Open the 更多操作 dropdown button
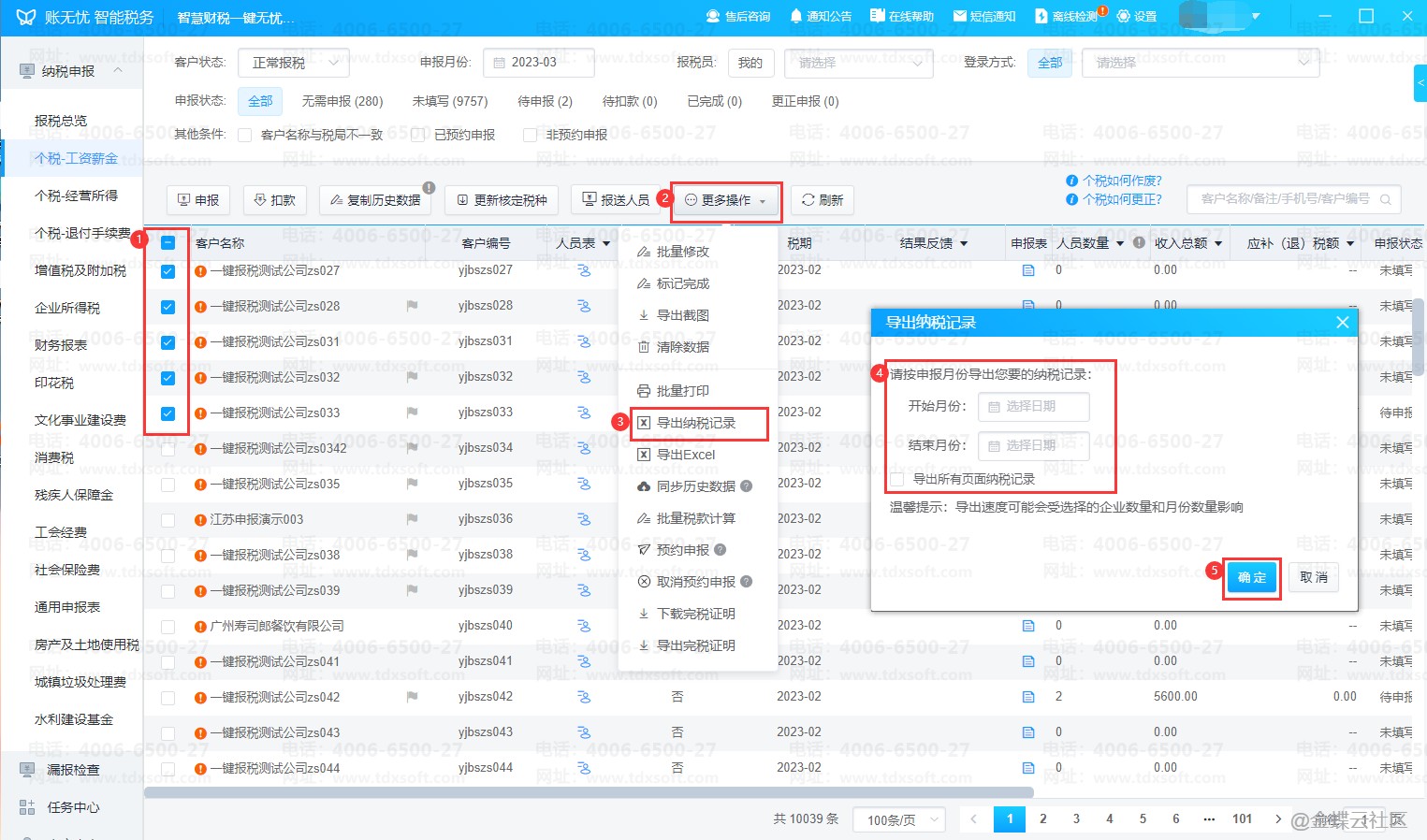Screen dimensions: 1427x840 726,200
